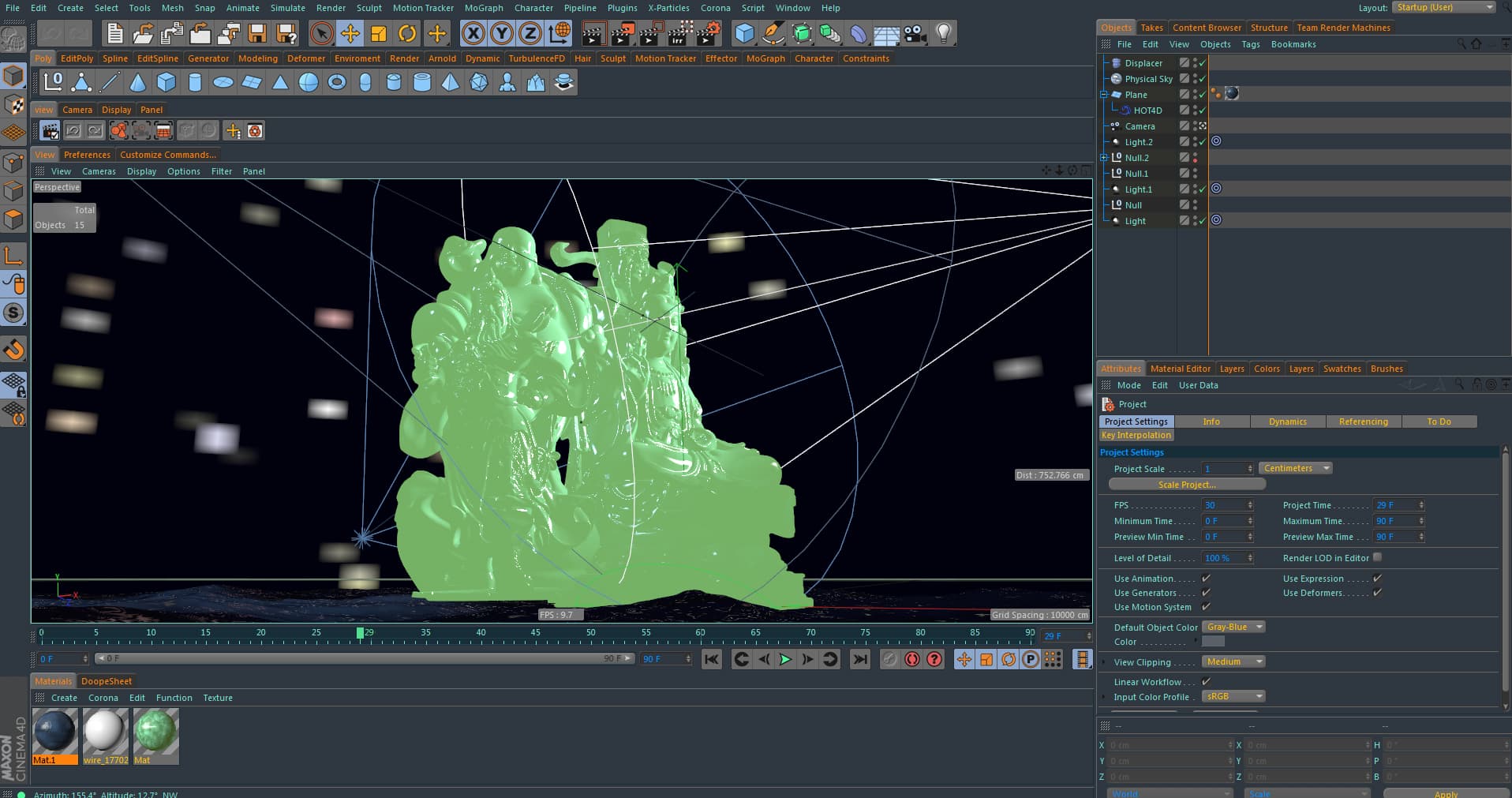The image size is (1512, 798).
Task: Click the snap magnet icon in left sidebar
Action: 14,348
